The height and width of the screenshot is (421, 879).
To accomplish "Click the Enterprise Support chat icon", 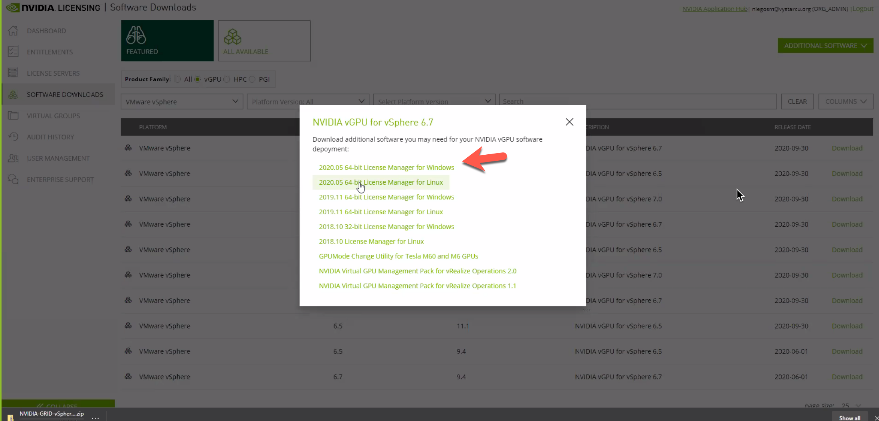I will pyautogui.click(x=13, y=180).
